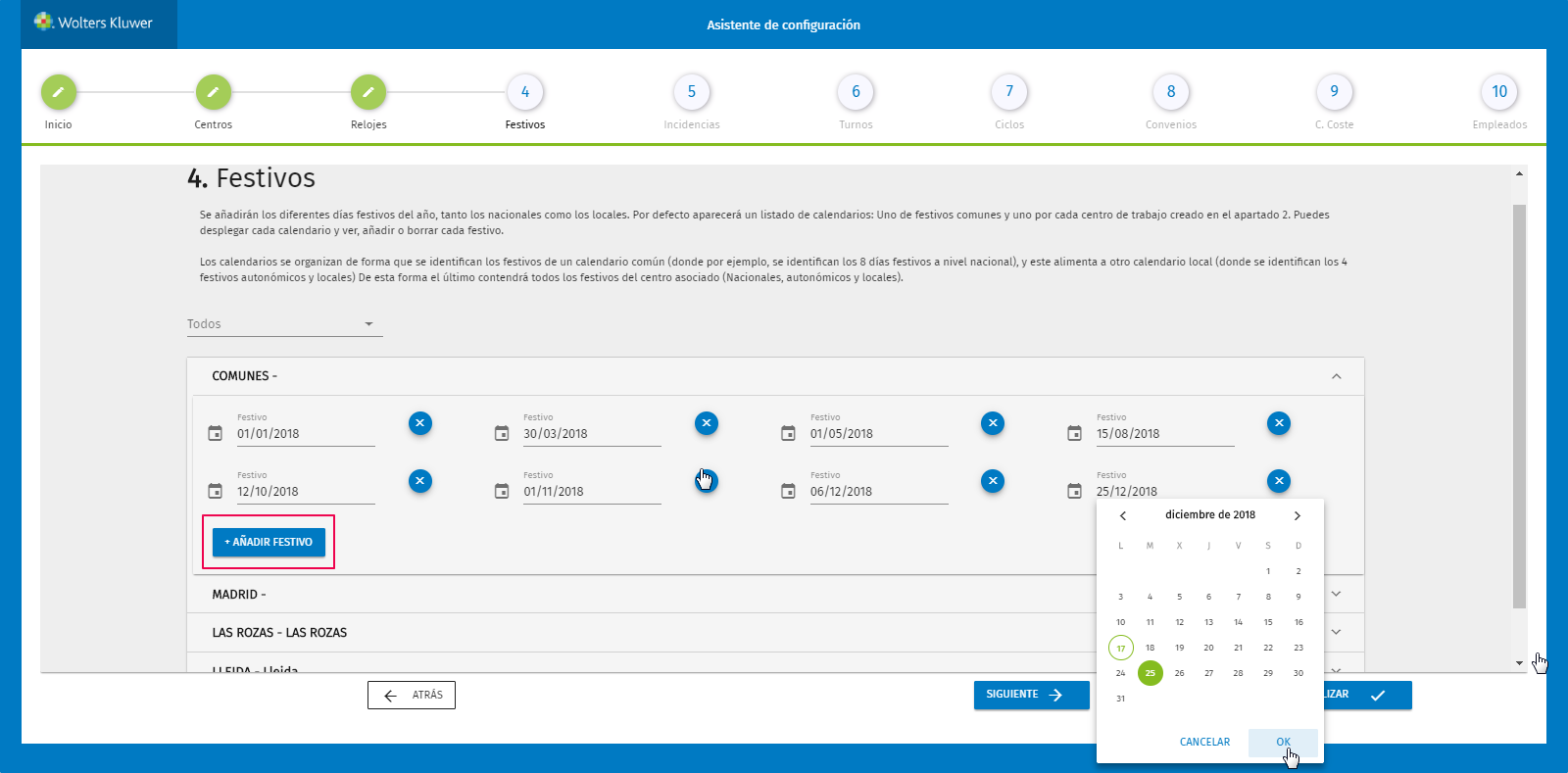Delete the 01/05/2018 holiday entry

[x=993, y=423]
